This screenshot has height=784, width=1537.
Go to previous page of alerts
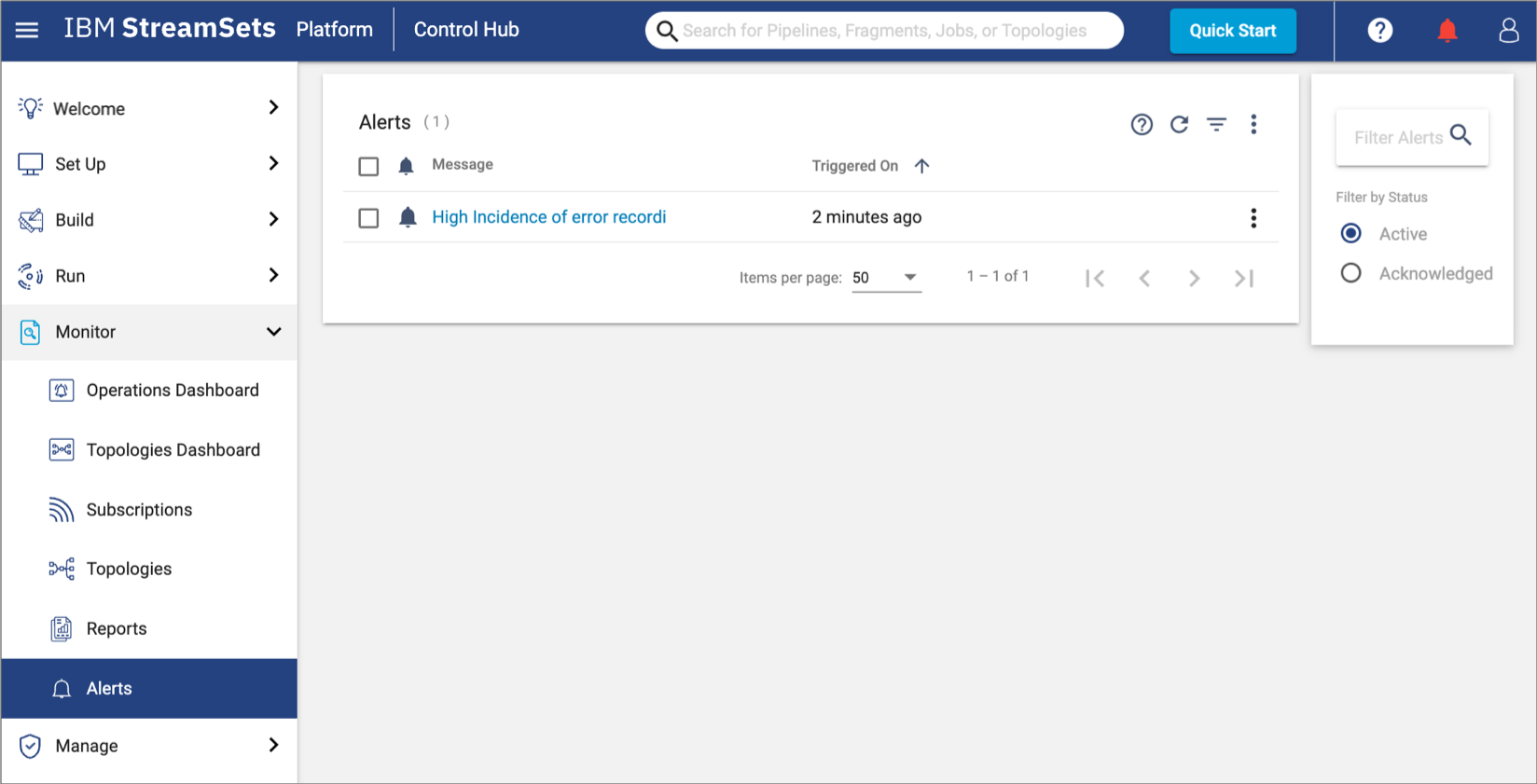1144,278
